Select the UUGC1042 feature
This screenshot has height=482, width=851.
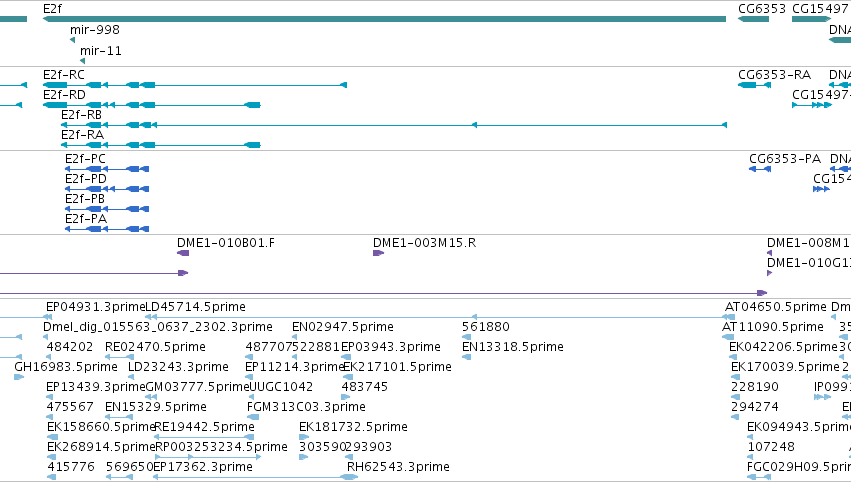(252, 397)
